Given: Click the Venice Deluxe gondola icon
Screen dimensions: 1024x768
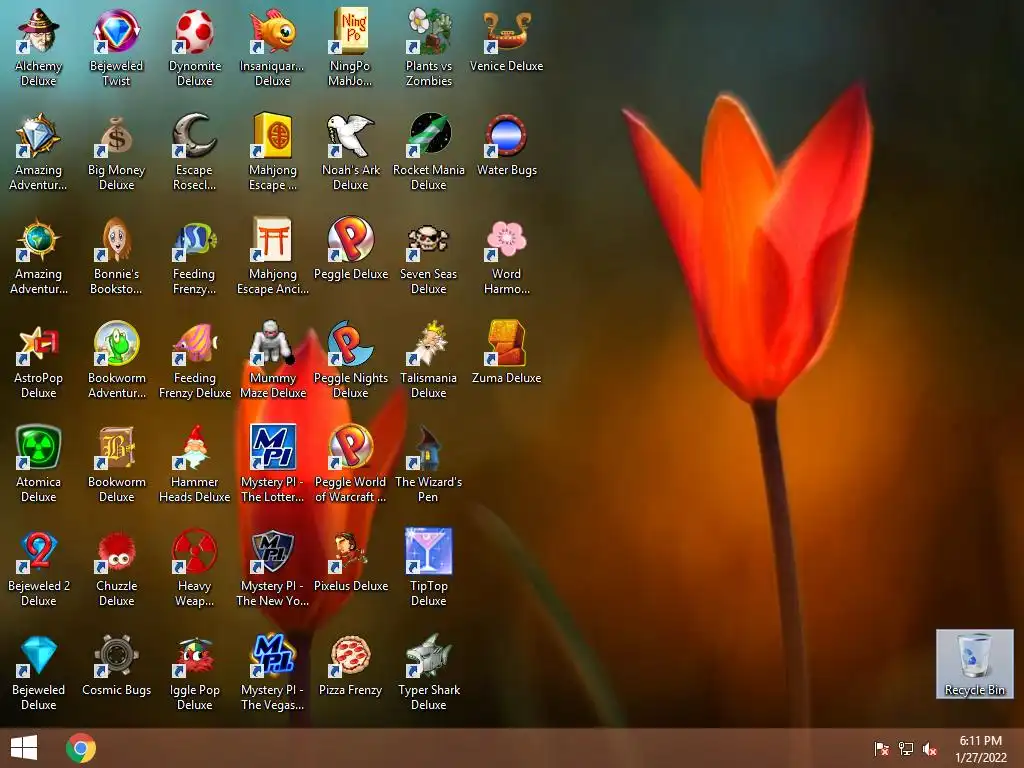Looking at the screenshot, I should pos(506,31).
